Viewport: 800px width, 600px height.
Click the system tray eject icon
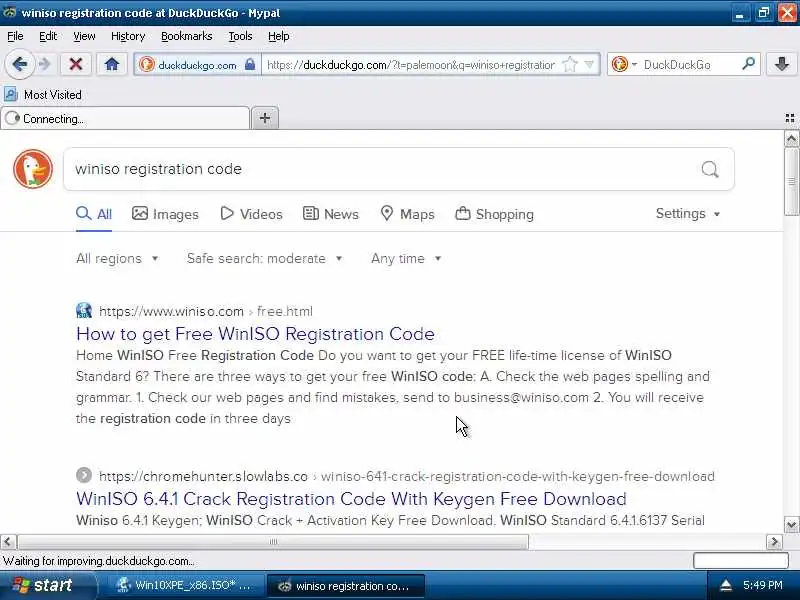click(x=725, y=585)
